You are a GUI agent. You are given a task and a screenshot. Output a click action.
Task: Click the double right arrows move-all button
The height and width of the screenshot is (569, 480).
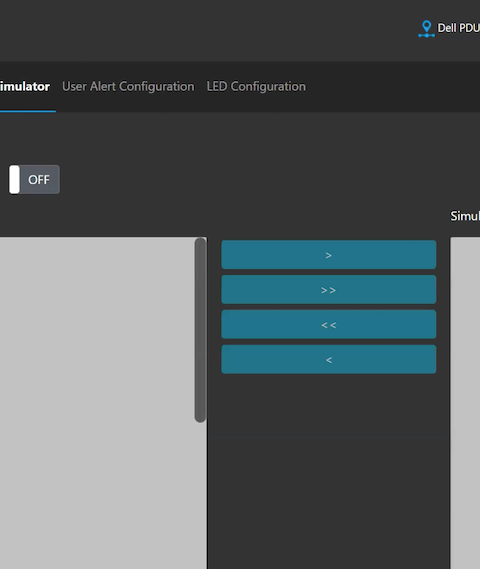pos(329,290)
